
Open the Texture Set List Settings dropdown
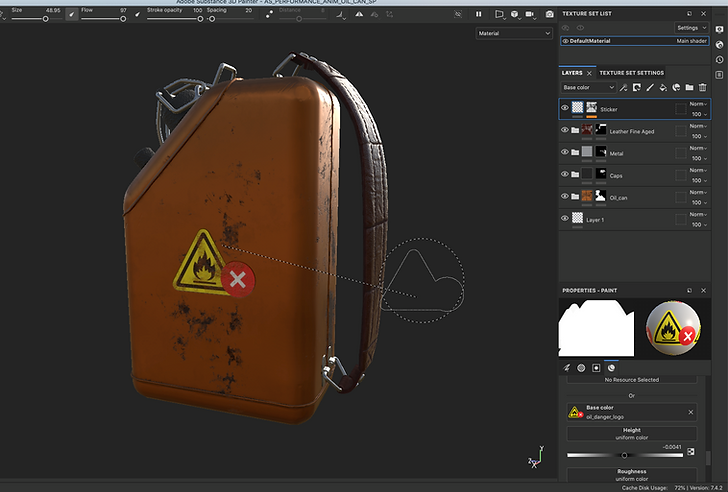pos(691,28)
